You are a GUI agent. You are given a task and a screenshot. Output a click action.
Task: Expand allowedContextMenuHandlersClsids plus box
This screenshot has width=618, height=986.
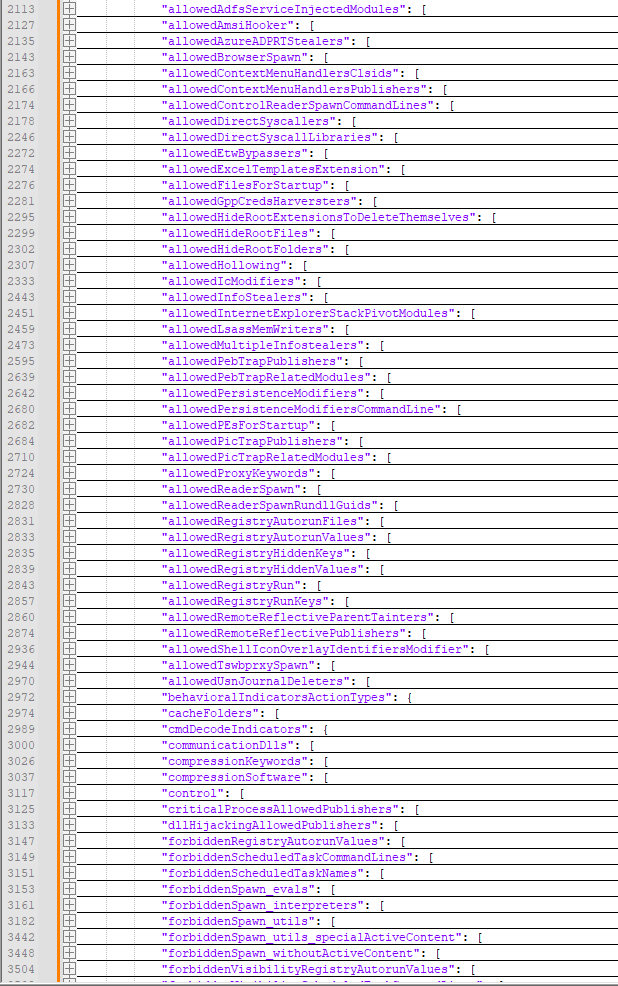[x=69, y=73]
